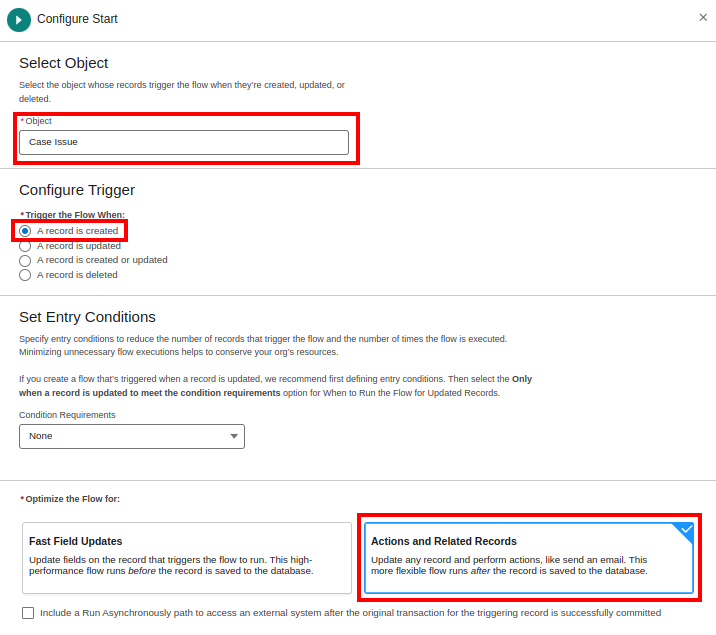Enable the Run Asynchronously path checkbox
This screenshot has height=635, width=716.
coord(28,613)
